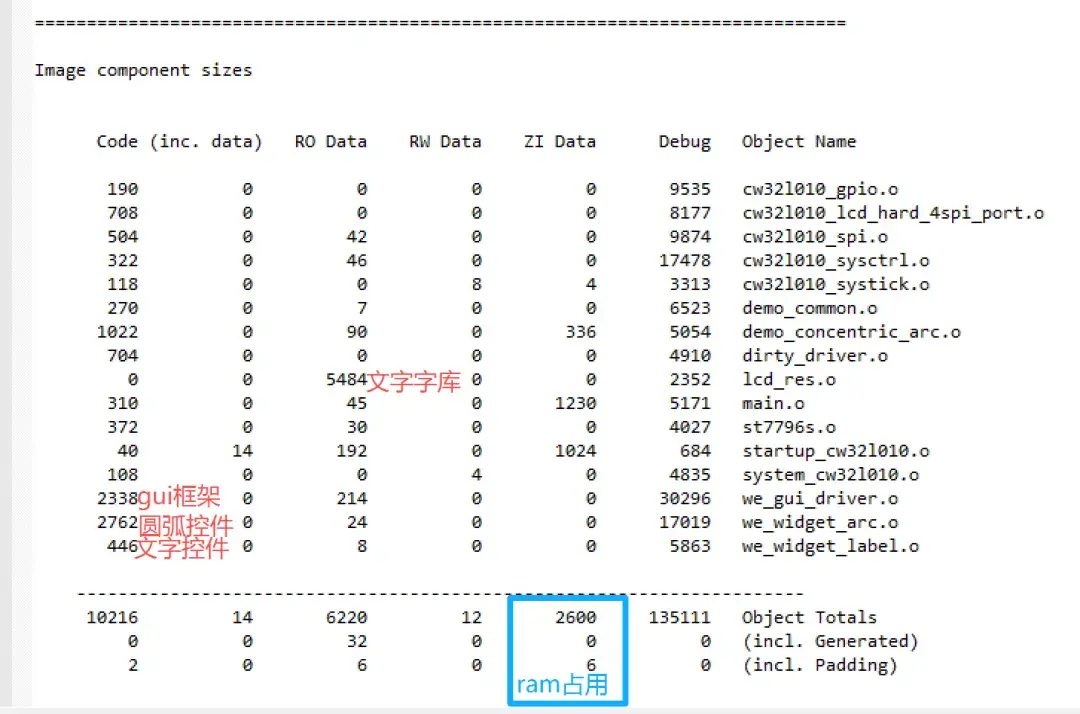This screenshot has width=1080, height=714.
Task: Select the 9874 debug value for cw32l010_spi.o
Action: 689,237
